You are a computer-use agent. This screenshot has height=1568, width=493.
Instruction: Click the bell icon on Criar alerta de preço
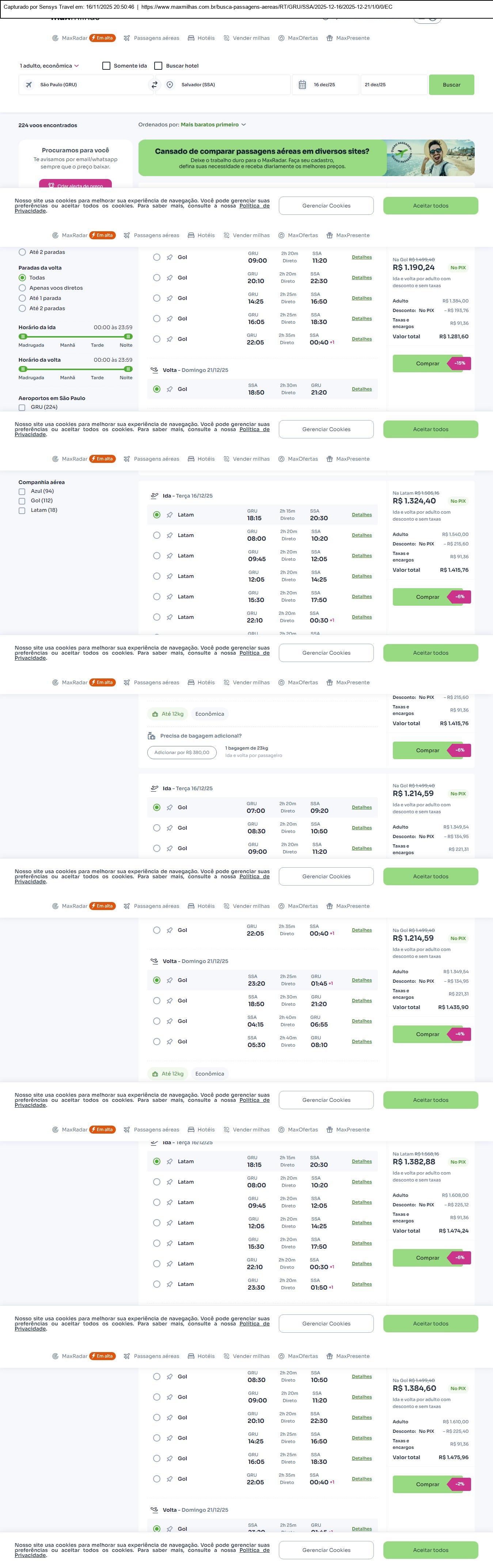51,186
